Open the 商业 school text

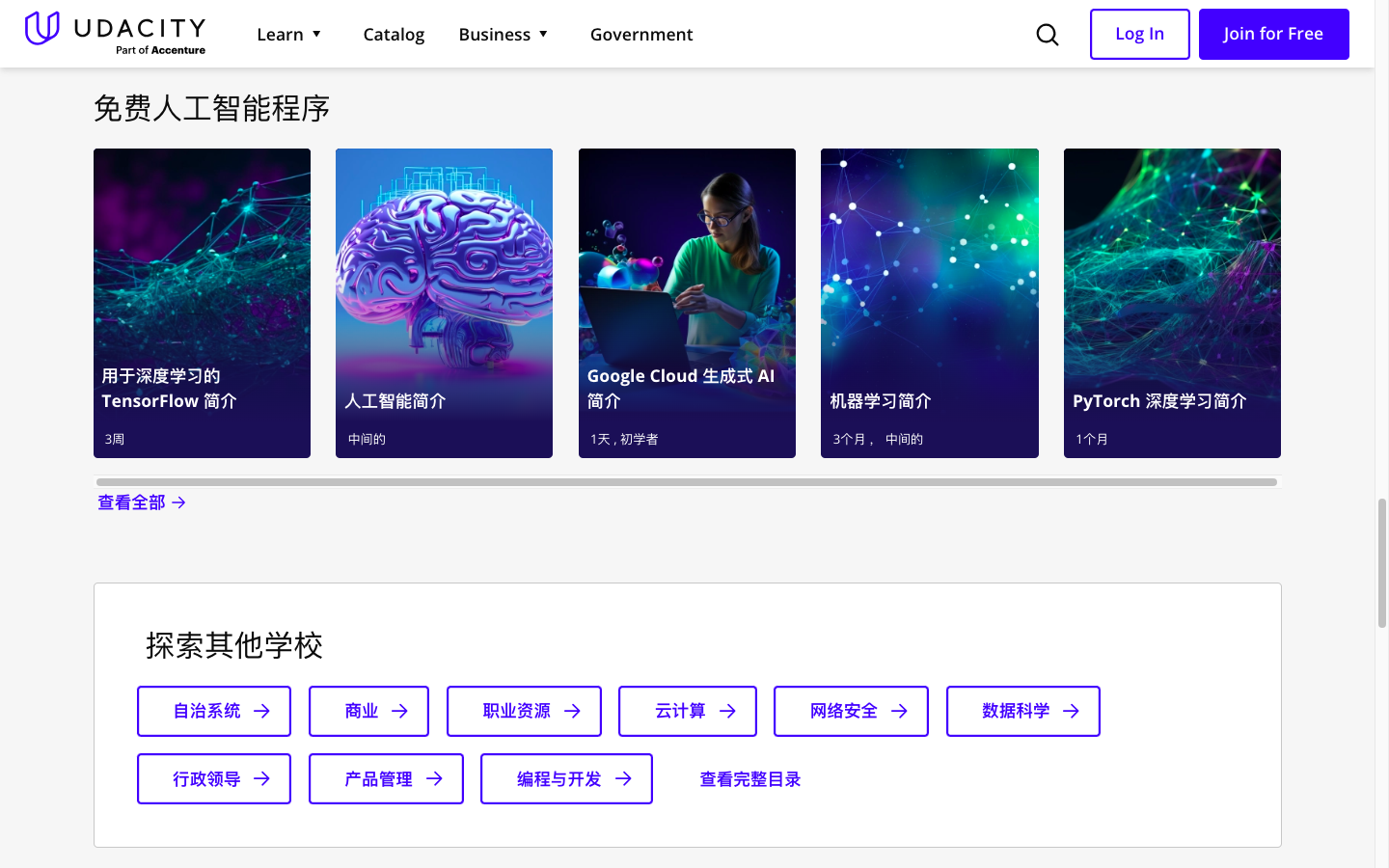coord(362,711)
